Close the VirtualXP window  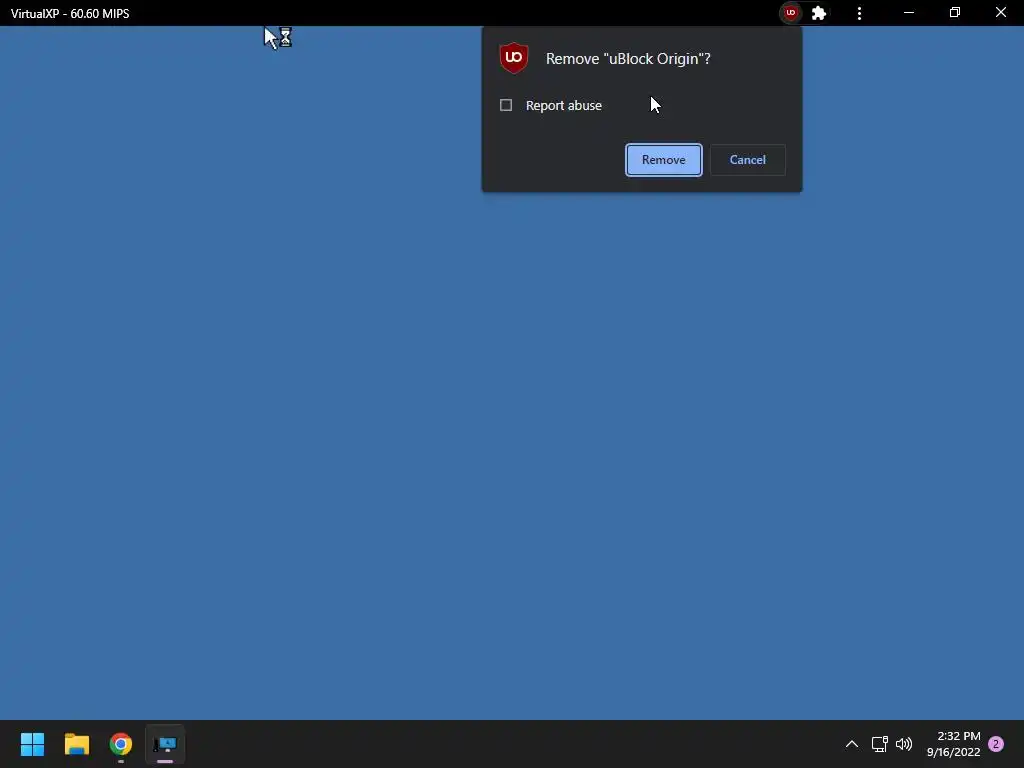point(1000,13)
